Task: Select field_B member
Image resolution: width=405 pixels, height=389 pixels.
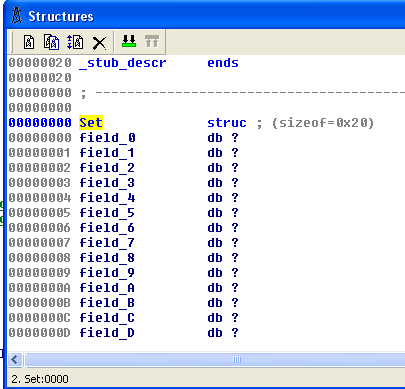Action: 107,303
